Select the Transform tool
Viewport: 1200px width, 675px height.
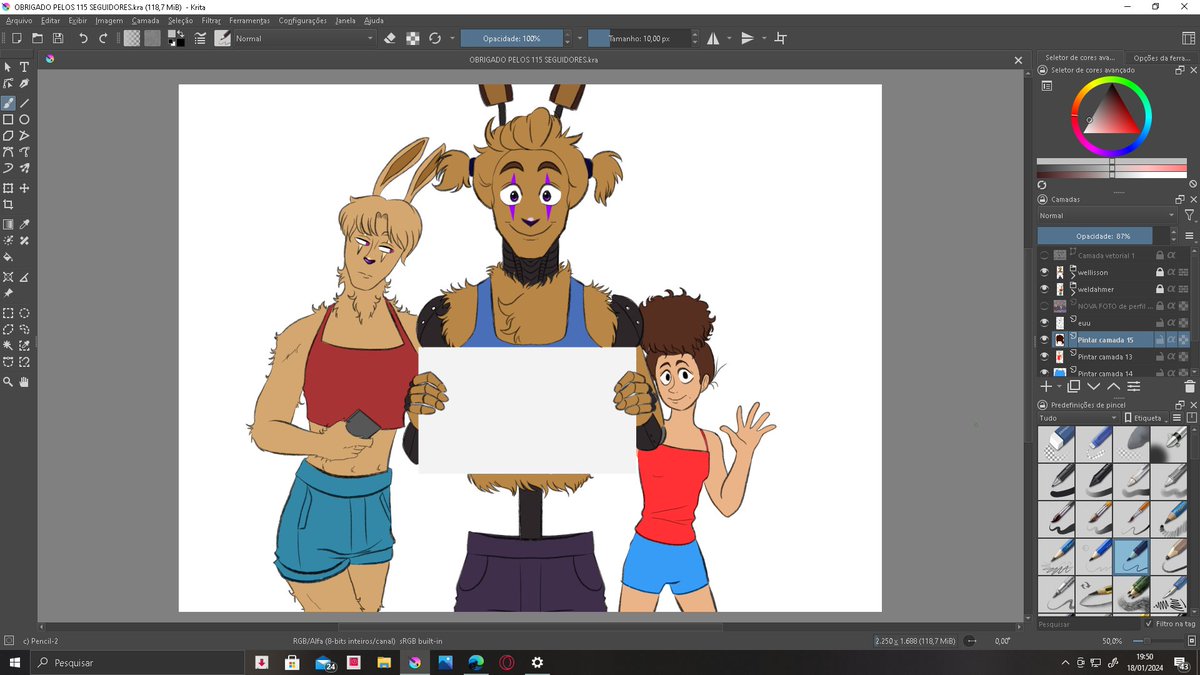8,188
